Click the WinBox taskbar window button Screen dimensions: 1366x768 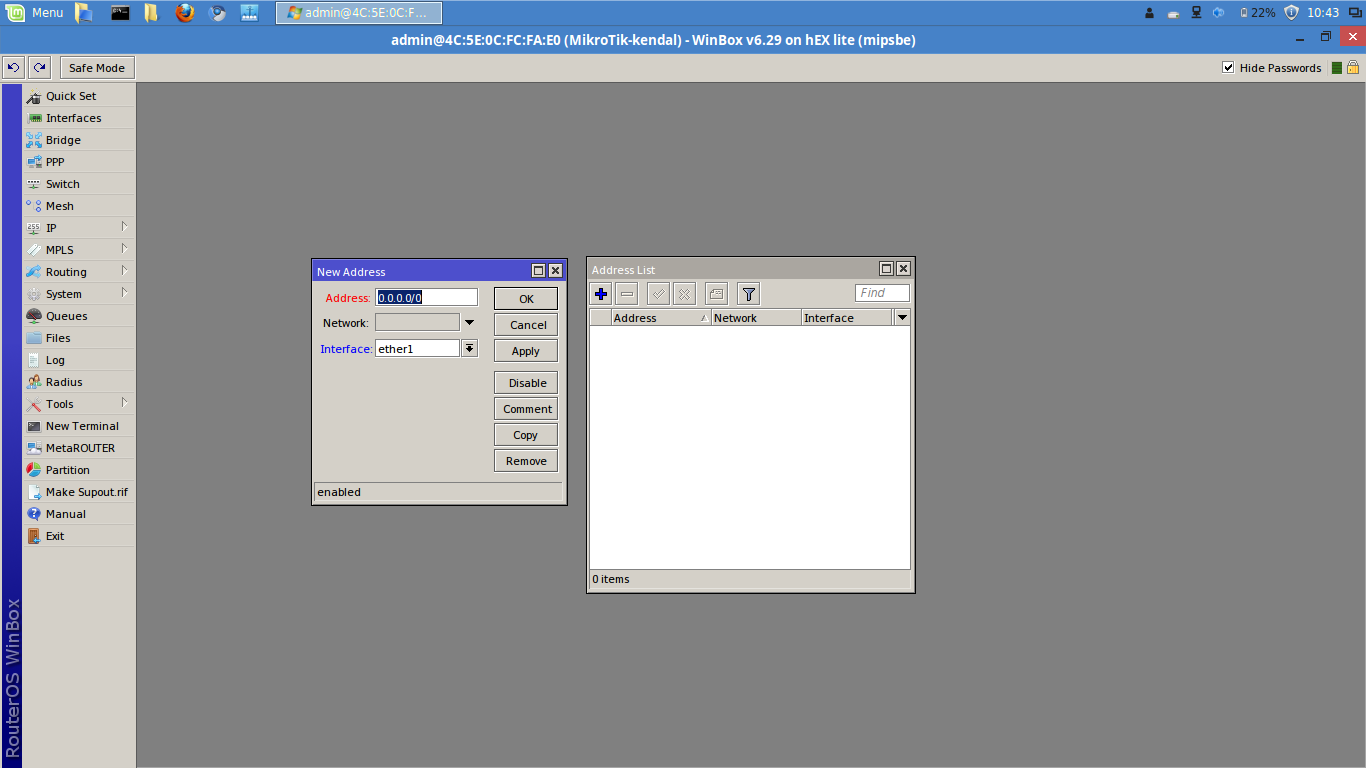point(359,13)
